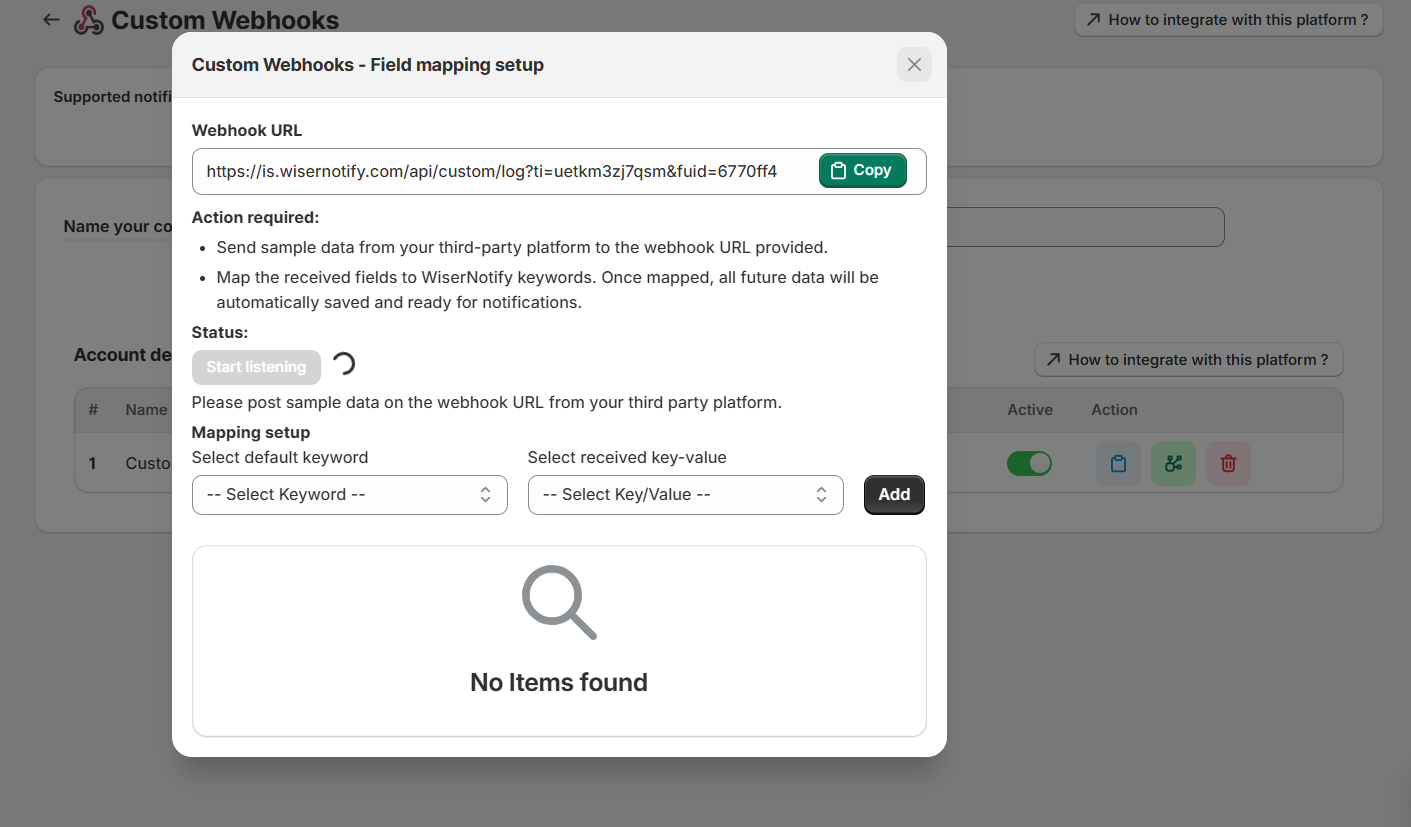The image size is (1411, 827).
Task: Click the Active column header
Action: pyautogui.click(x=1030, y=410)
